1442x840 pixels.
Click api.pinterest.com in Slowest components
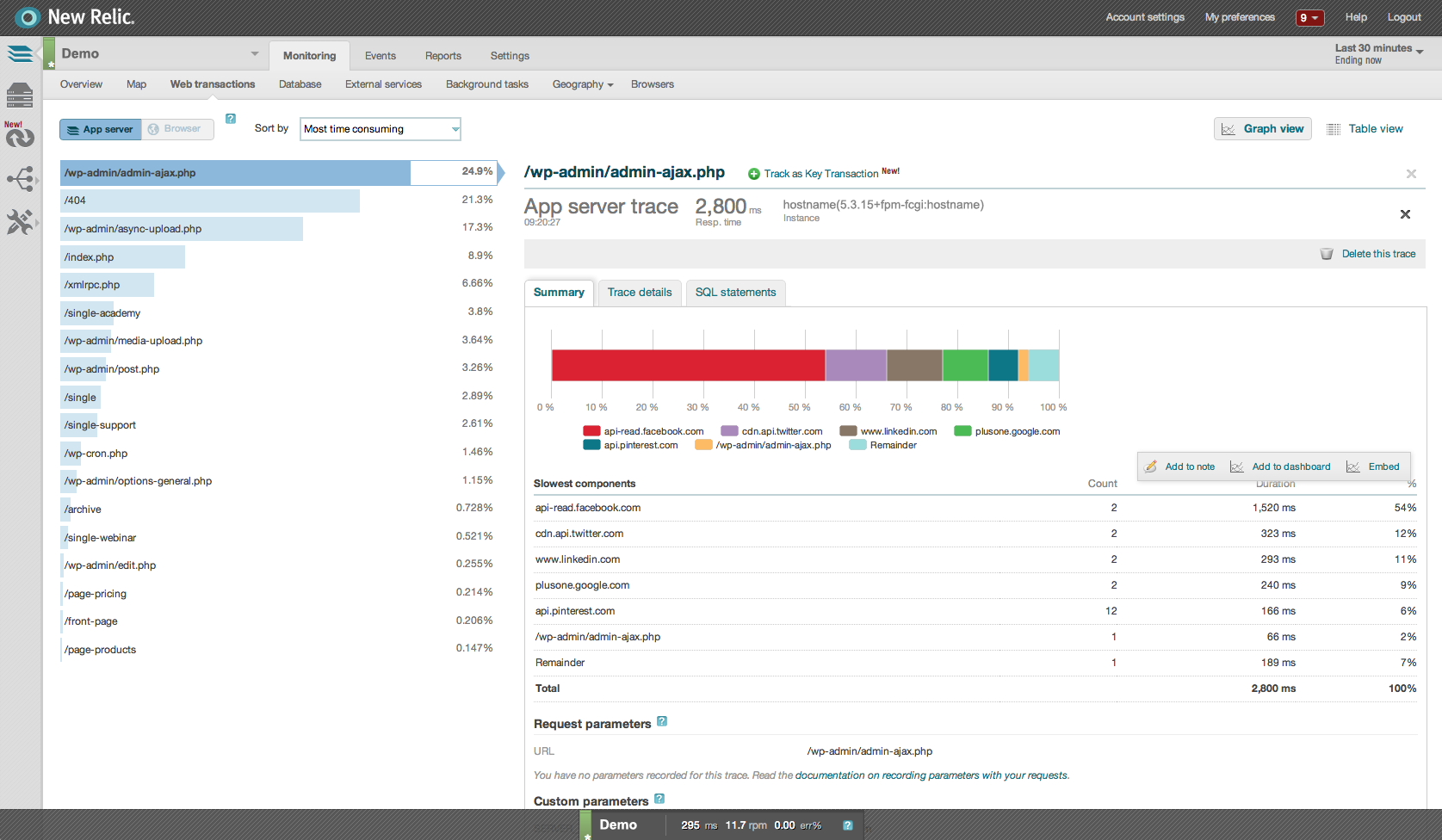(575, 611)
